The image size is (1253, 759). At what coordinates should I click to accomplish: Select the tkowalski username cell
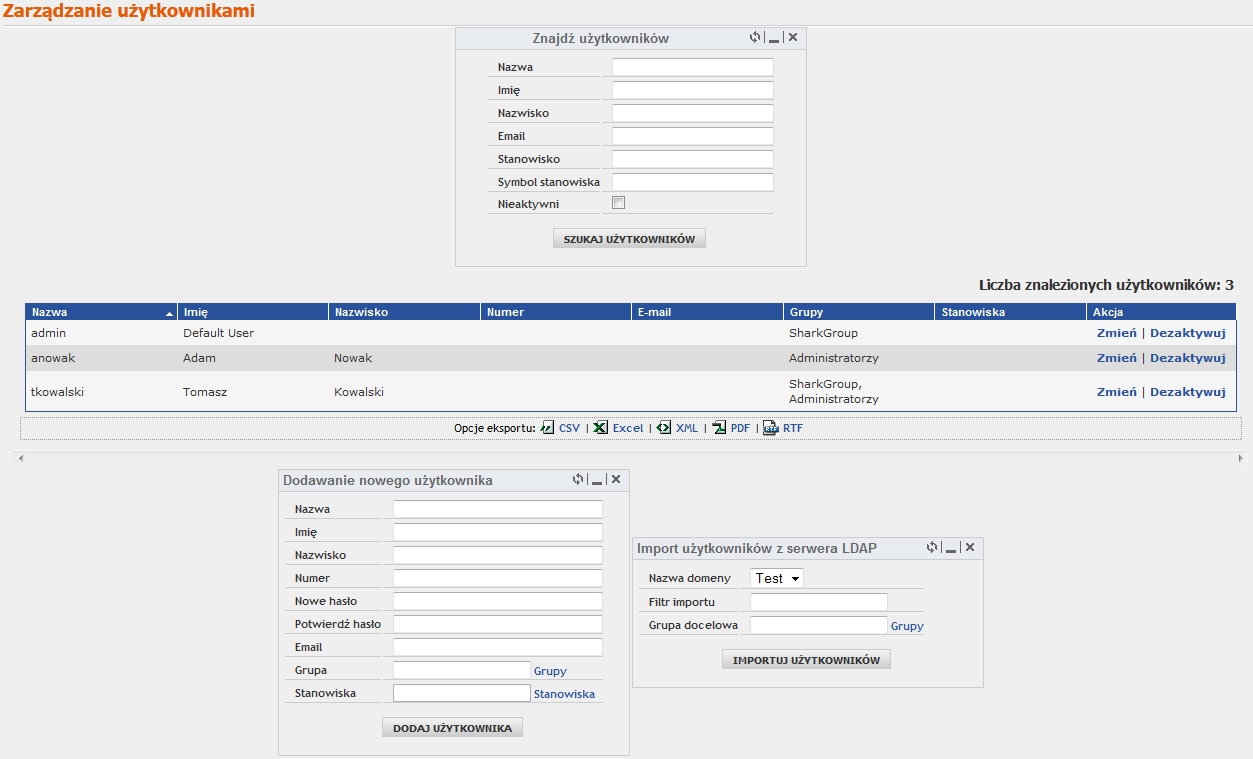pyautogui.click(x=101, y=392)
